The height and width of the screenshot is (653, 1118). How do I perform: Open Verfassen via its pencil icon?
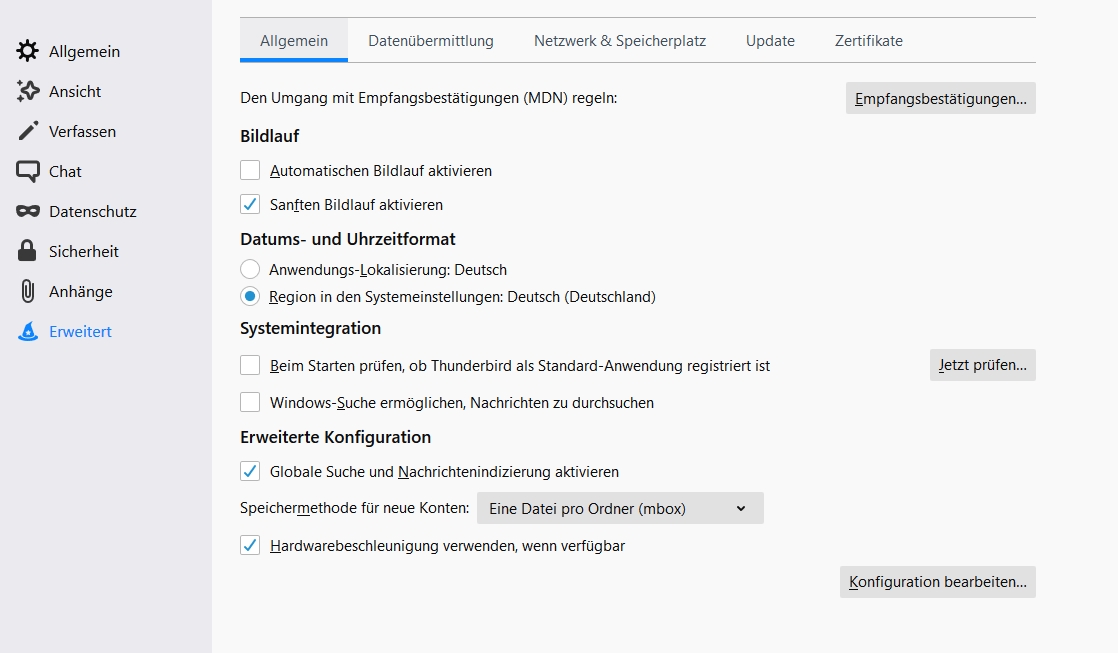pos(28,131)
